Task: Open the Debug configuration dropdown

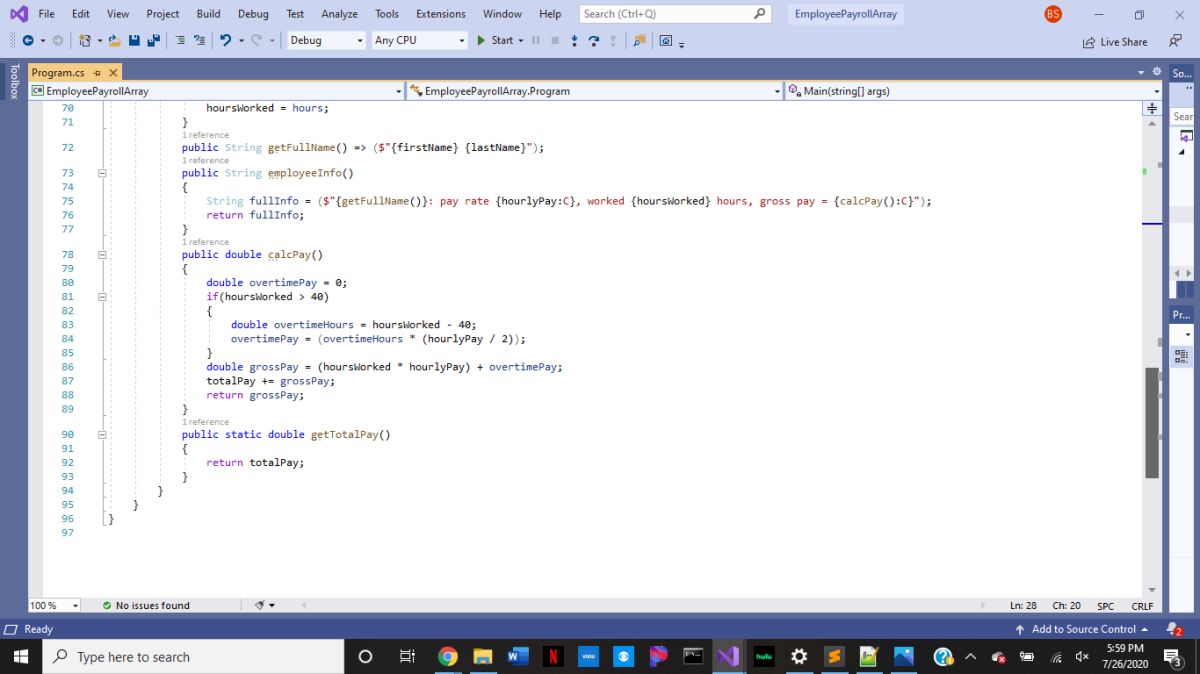Action: pyautogui.click(x=326, y=41)
